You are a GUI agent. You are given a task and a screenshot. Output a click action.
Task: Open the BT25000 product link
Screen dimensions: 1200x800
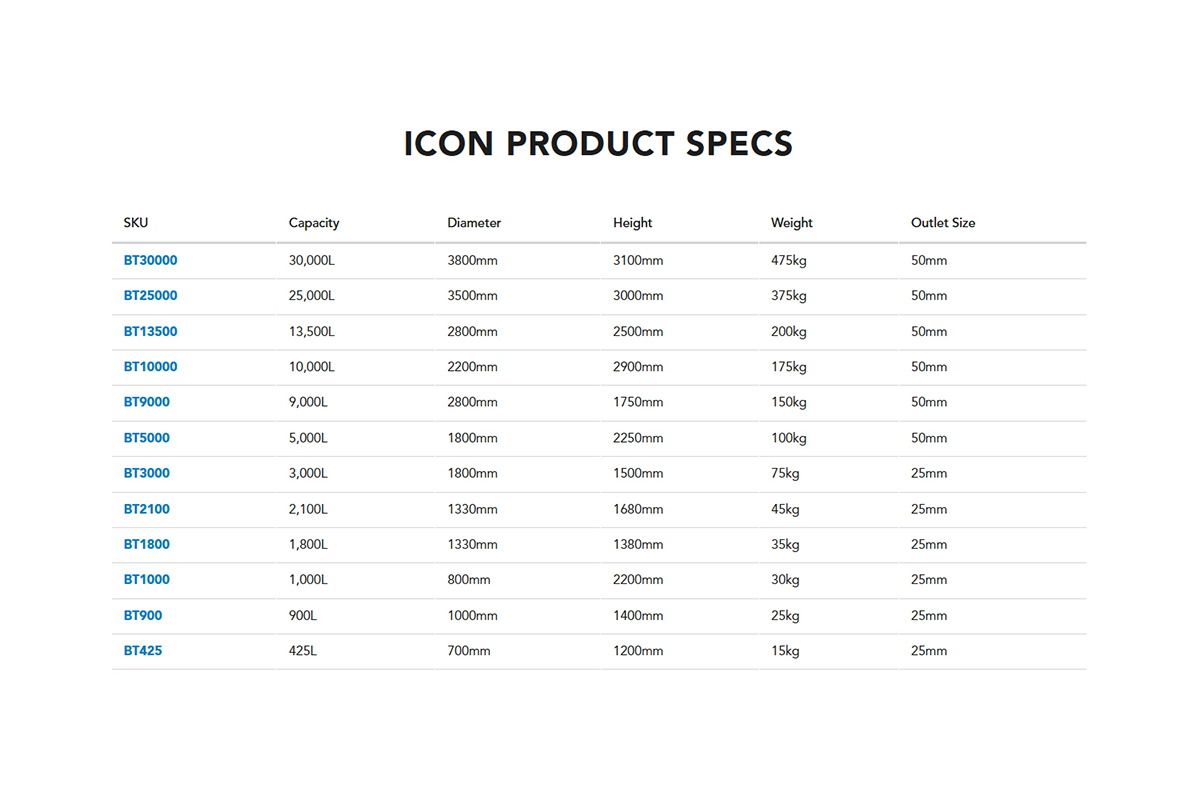pyautogui.click(x=150, y=296)
